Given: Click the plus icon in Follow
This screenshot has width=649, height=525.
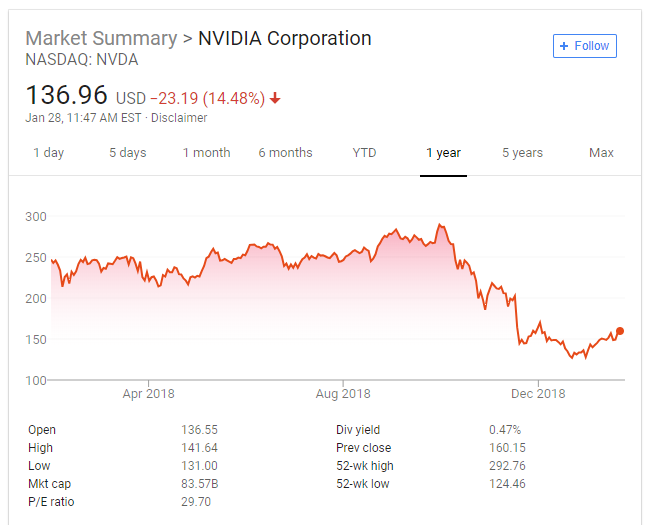Looking at the screenshot, I should click(x=564, y=46).
